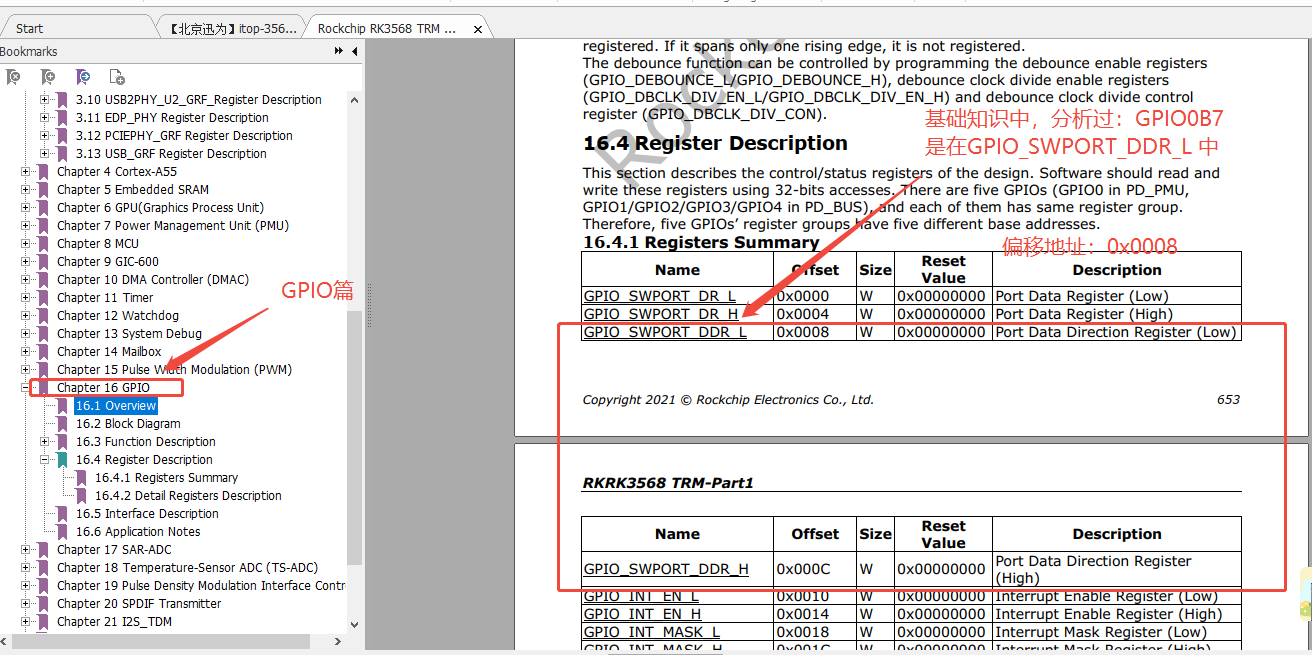Follow the GPIO_SWPORT_DDR_L register link

pyautogui.click(x=665, y=332)
